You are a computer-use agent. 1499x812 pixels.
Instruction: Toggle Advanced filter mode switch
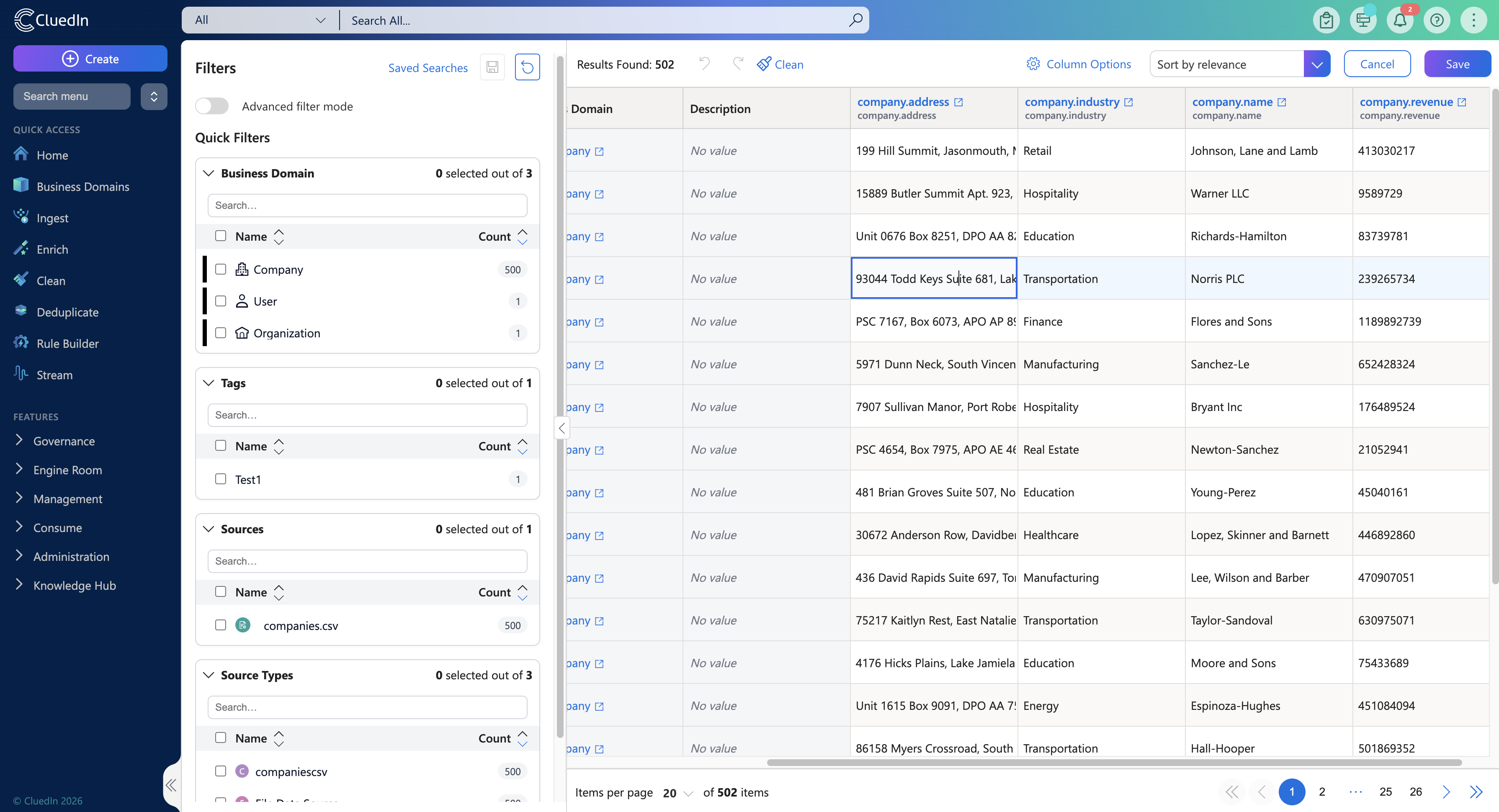212,106
